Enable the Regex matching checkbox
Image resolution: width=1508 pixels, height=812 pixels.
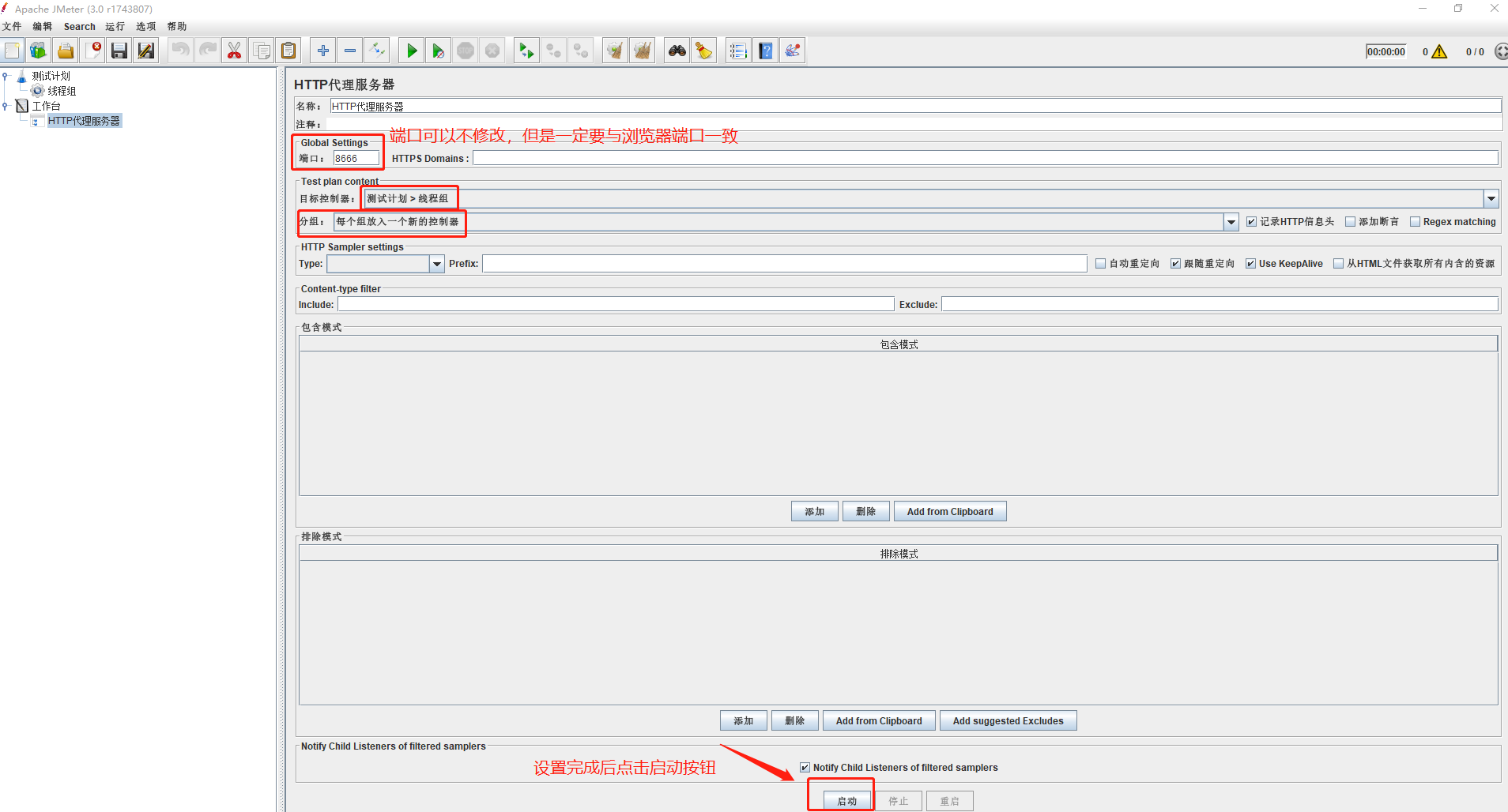1415,222
